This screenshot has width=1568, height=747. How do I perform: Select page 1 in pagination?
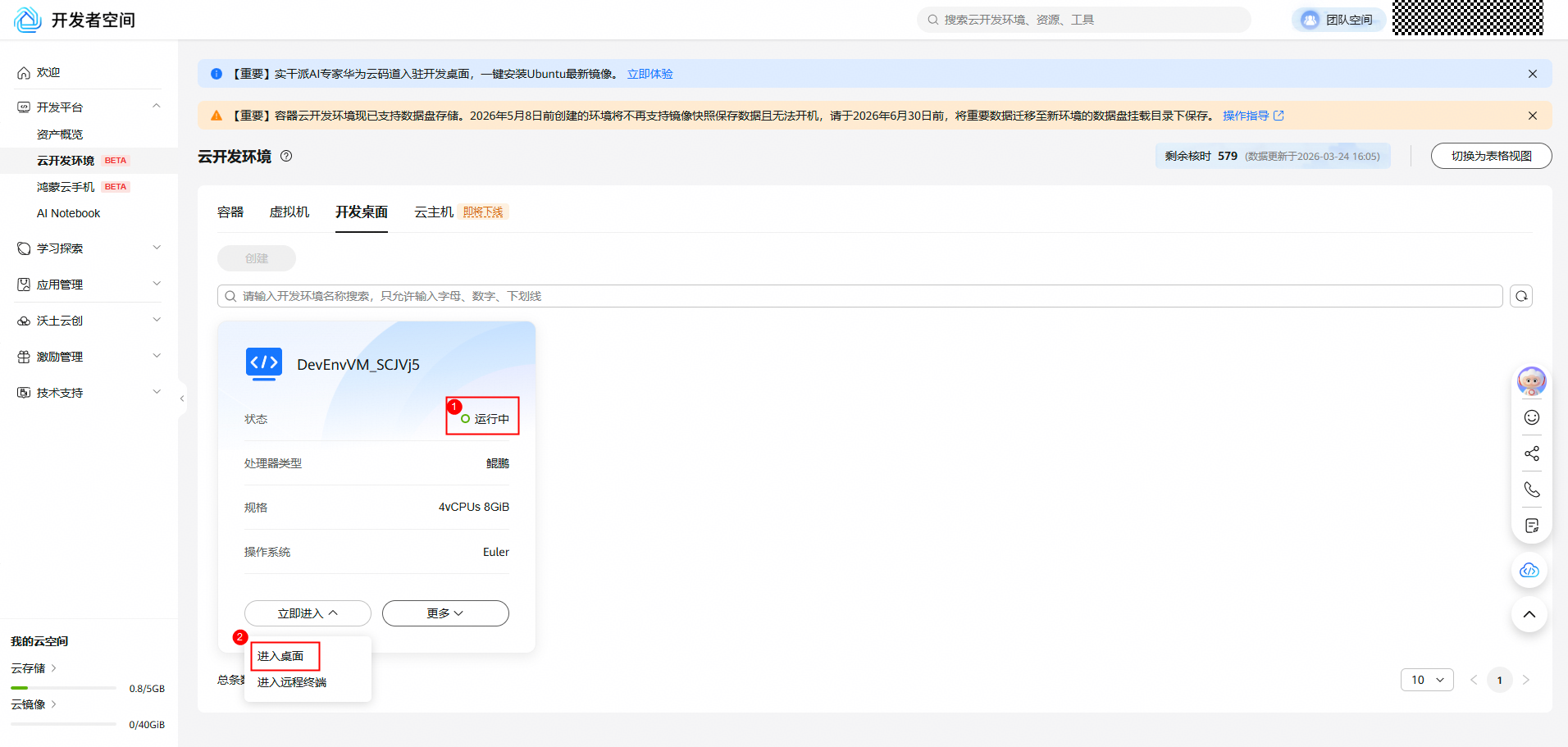pyautogui.click(x=1500, y=680)
